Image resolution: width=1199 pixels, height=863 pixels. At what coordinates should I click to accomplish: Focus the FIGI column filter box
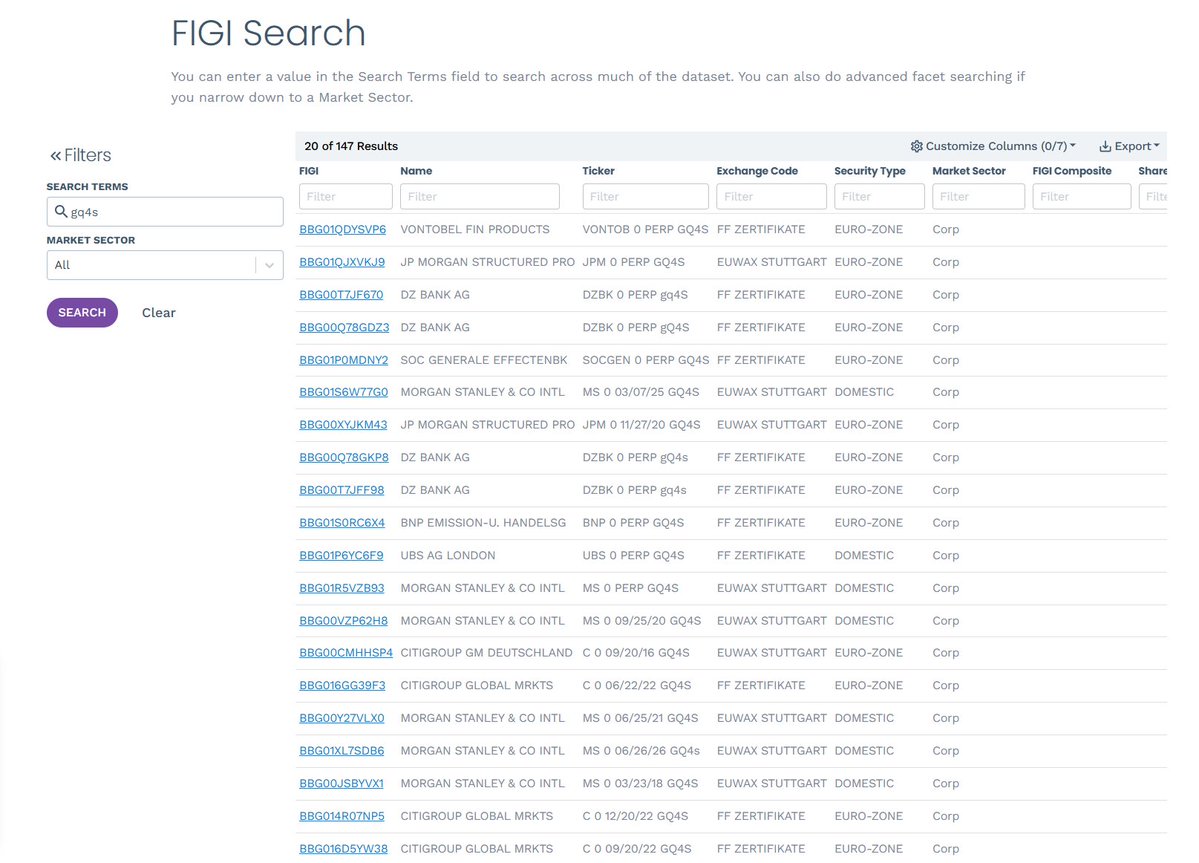(x=346, y=196)
